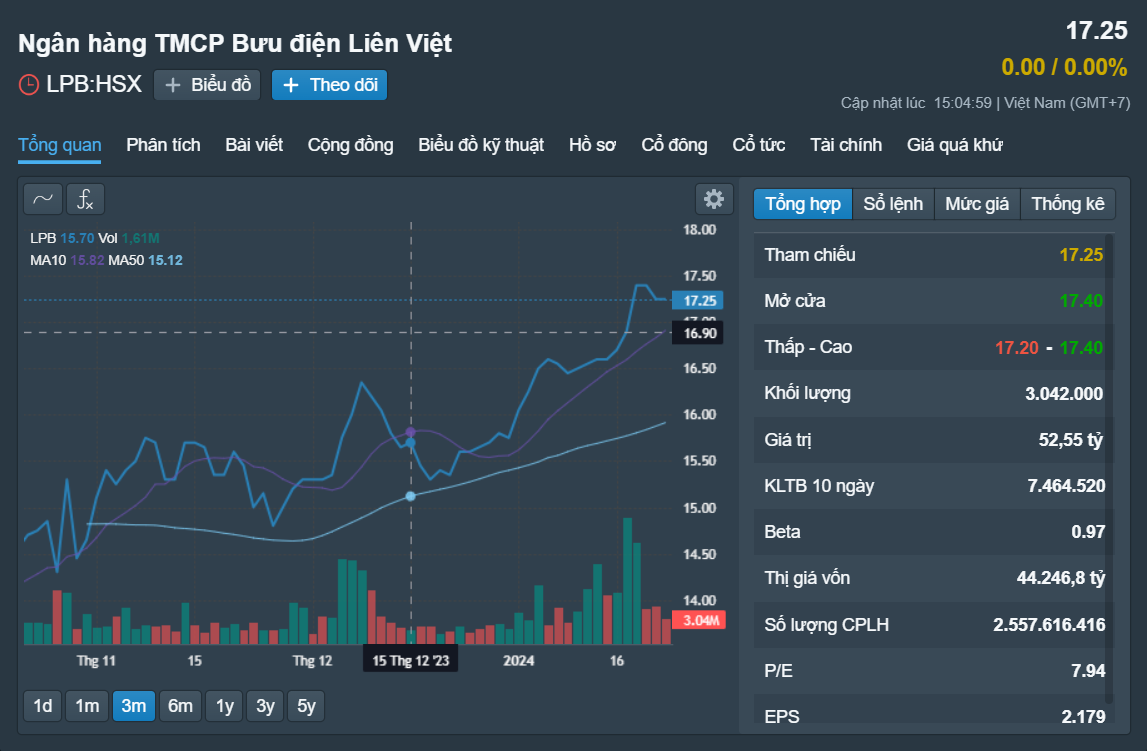
Task: Open the Cổ đông tab
Action: tap(674, 145)
